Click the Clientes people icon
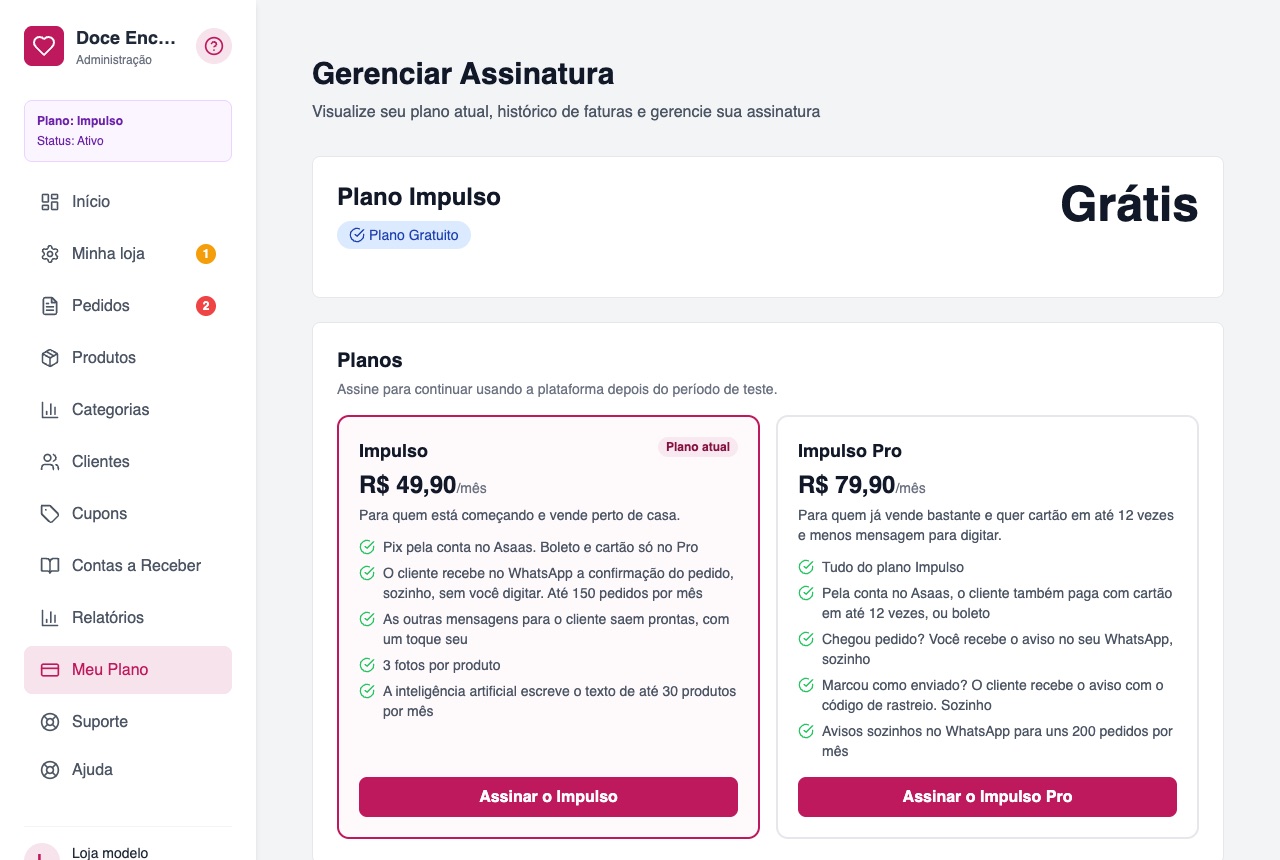Screen dimensions: 1280x860 [x=50, y=462]
